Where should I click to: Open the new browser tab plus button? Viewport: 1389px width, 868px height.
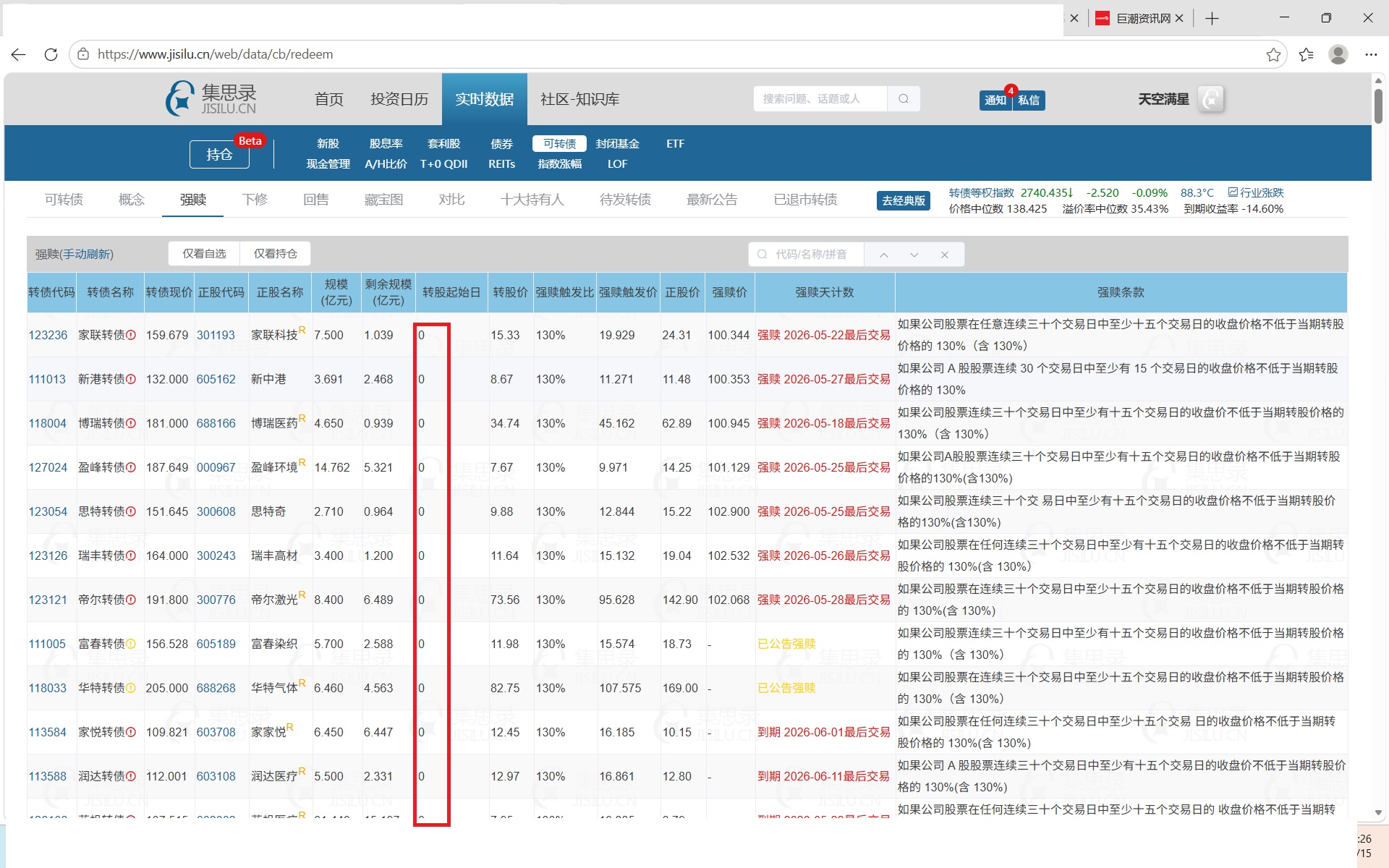pos(1212,19)
